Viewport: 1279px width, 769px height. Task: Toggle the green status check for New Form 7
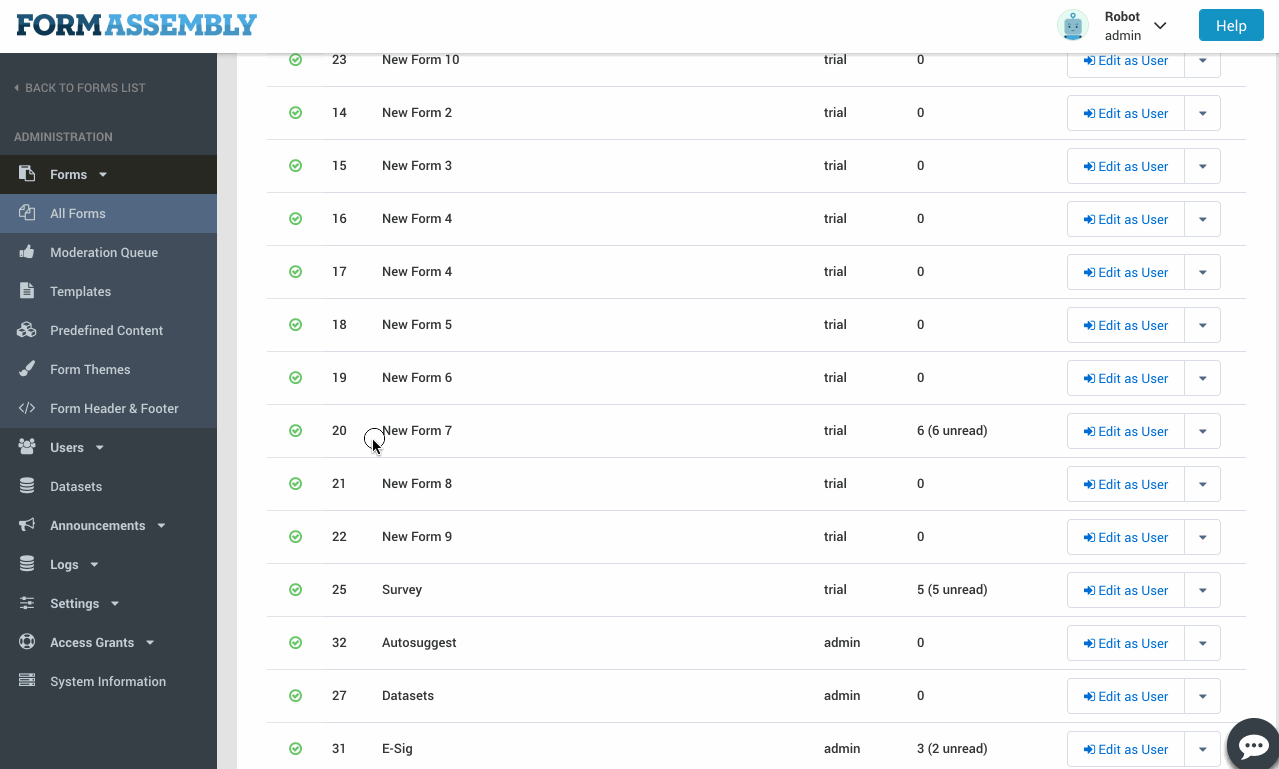[295, 431]
